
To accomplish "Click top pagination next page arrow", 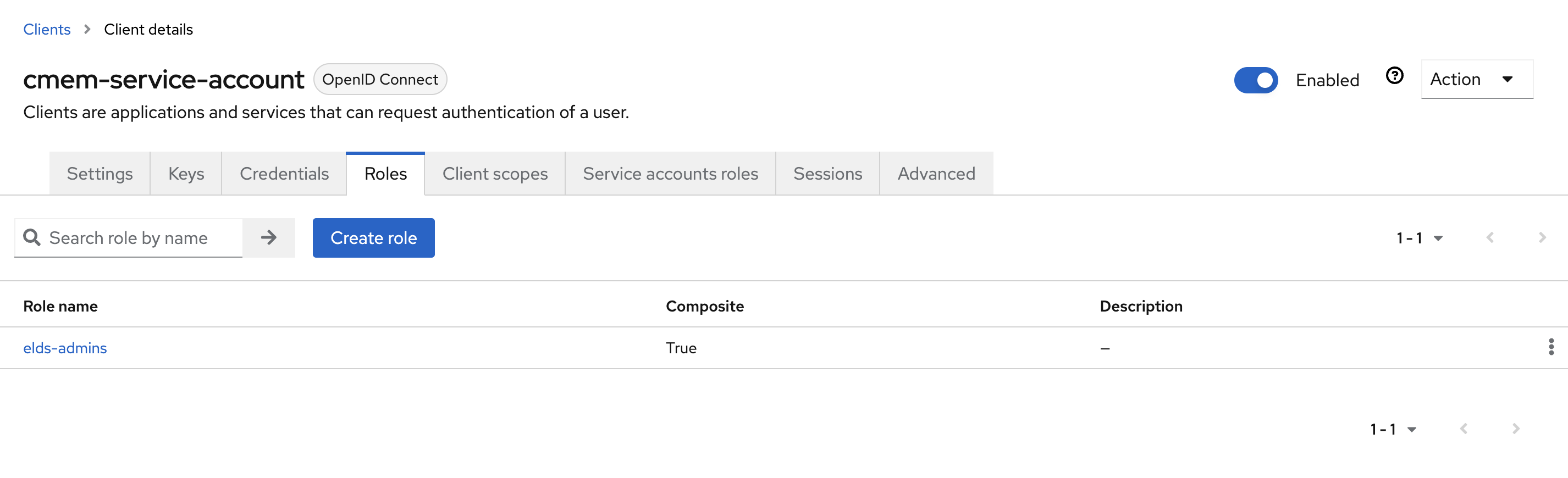I will coord(1542,238).
